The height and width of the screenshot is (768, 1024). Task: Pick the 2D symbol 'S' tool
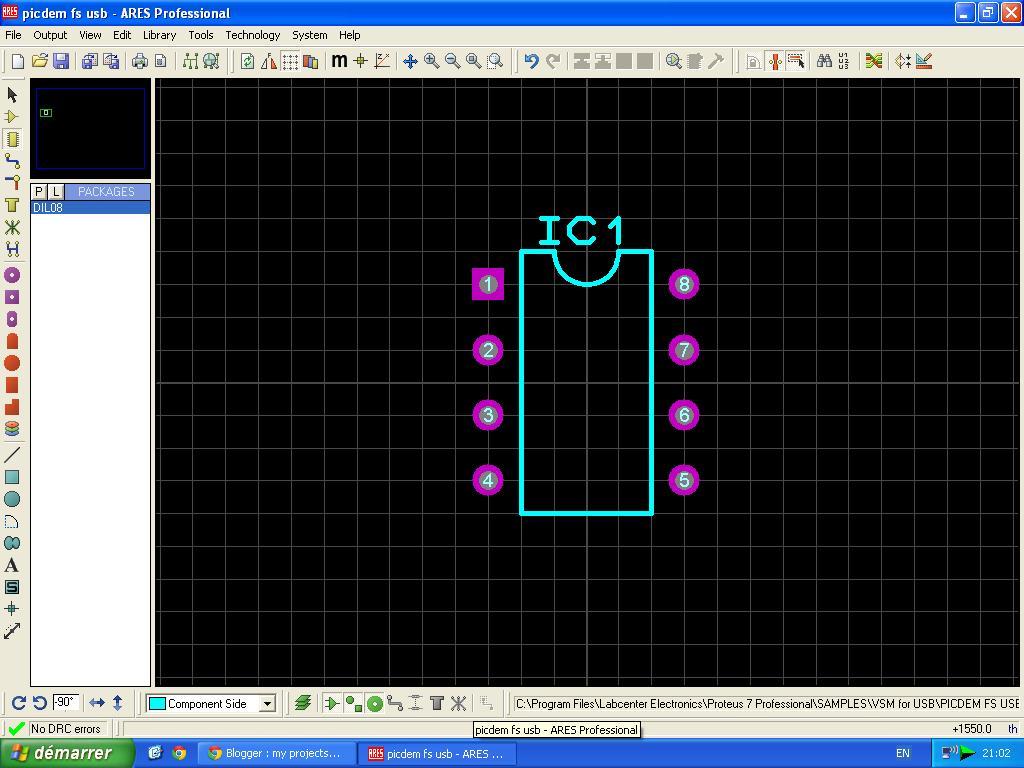tap(12, 587)
